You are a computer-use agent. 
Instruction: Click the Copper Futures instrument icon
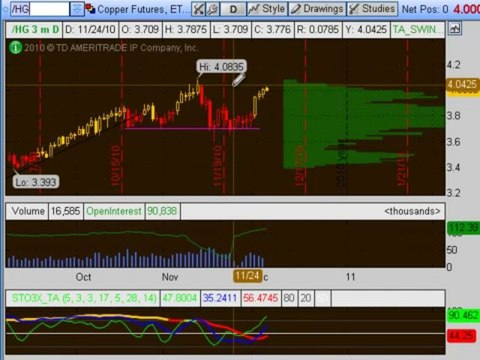click(90, 9)
